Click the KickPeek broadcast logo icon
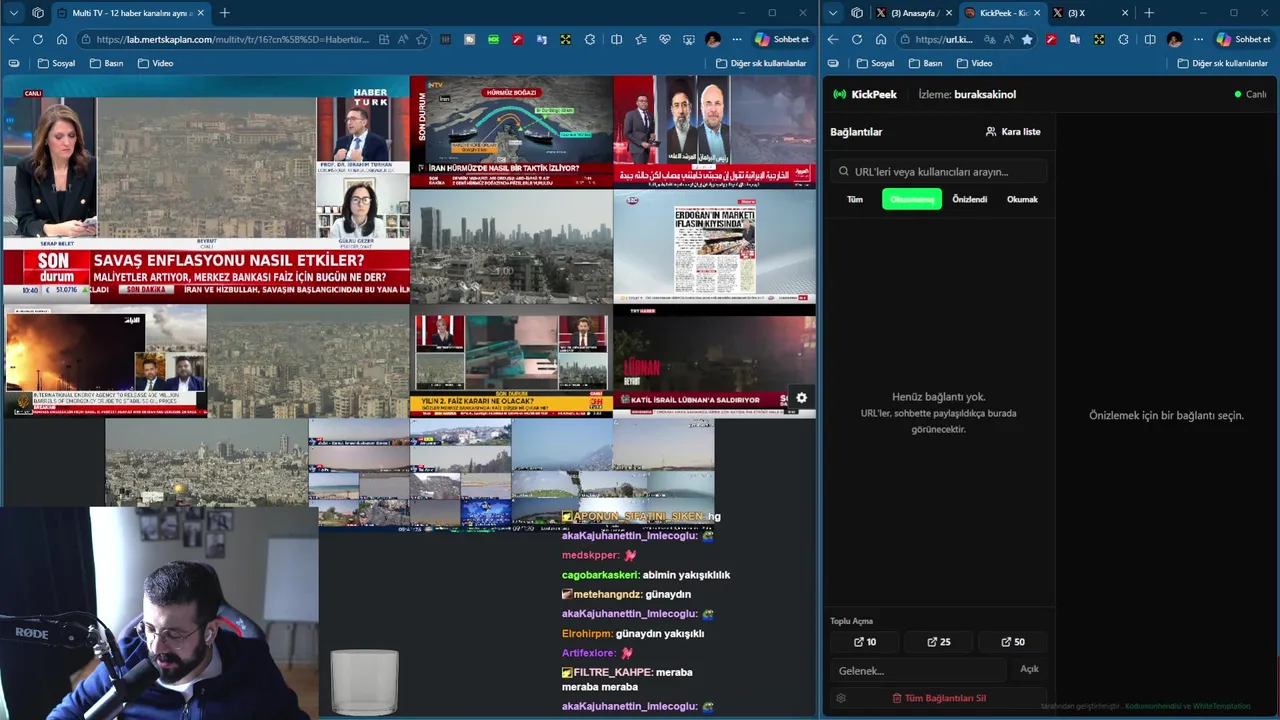1280x720 pixels. point(839,94)
